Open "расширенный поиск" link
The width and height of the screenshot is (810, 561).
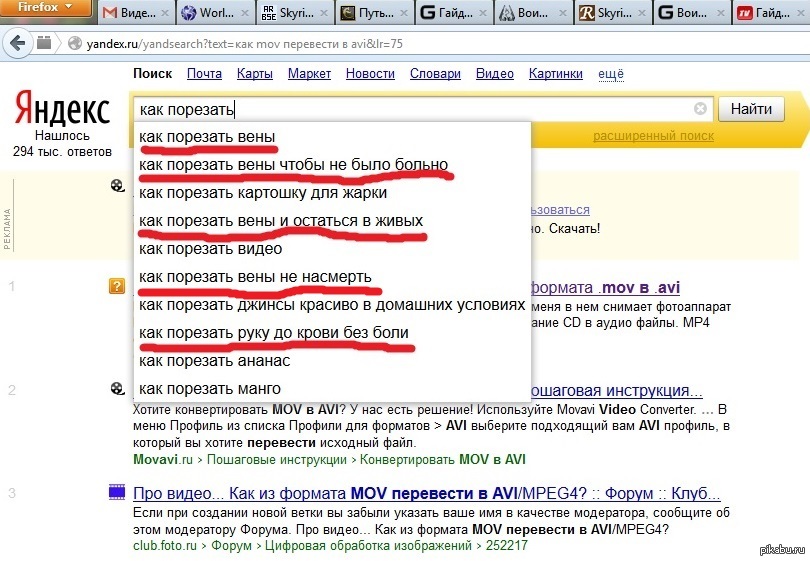pyautogui.click(x=653, y=136)
